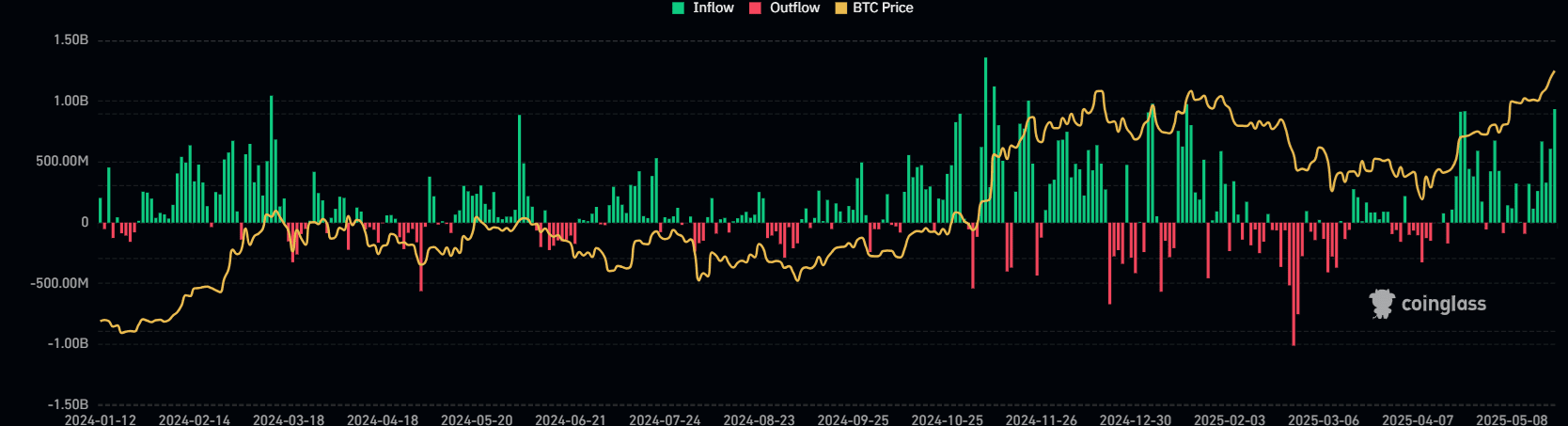Click the -1.50B y-axis label
The width and height of the screenshot is (1568, 426).
click(x=68, y=404)
